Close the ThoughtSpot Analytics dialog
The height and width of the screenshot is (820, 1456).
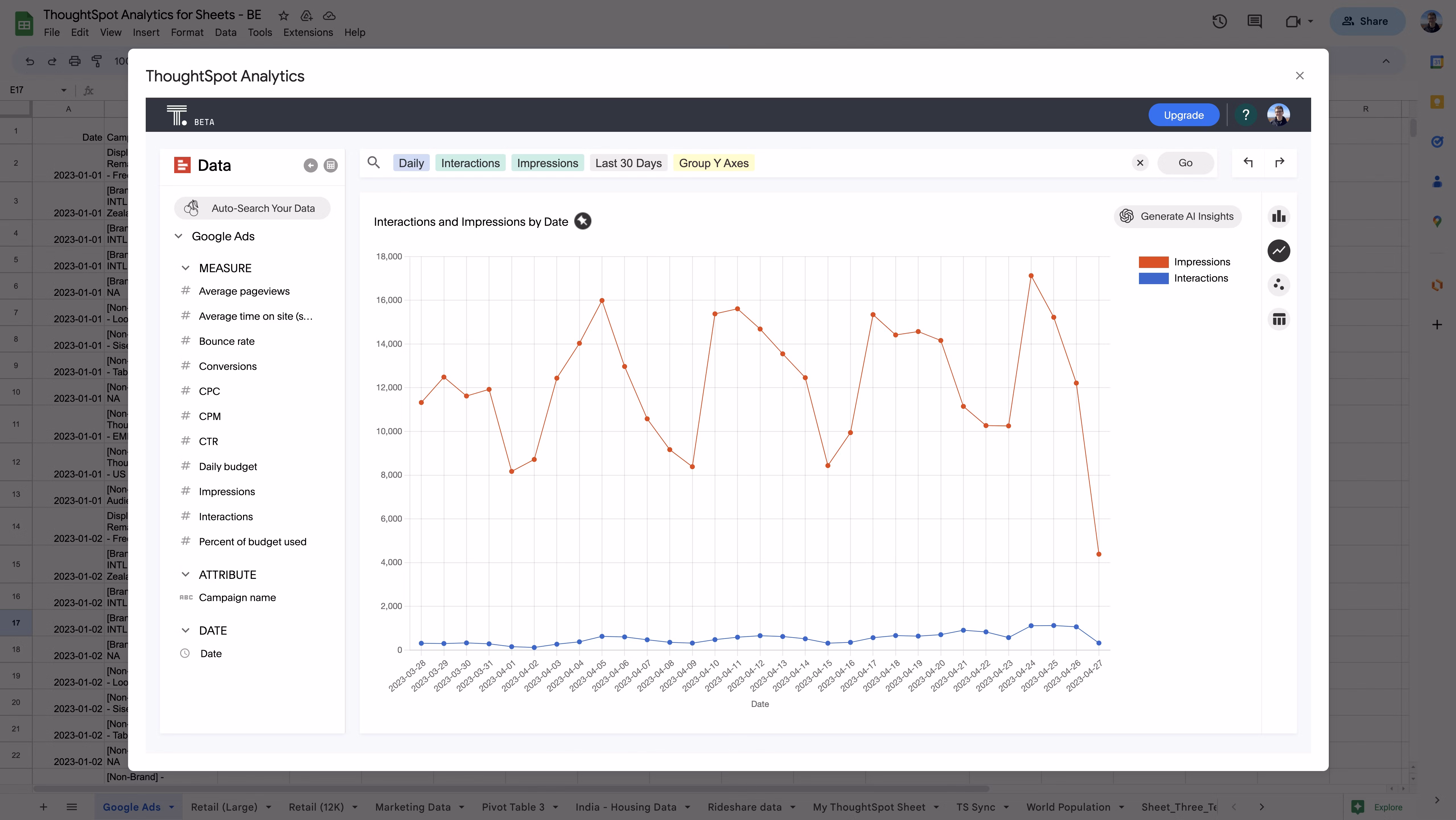[x=1299, y=76]
